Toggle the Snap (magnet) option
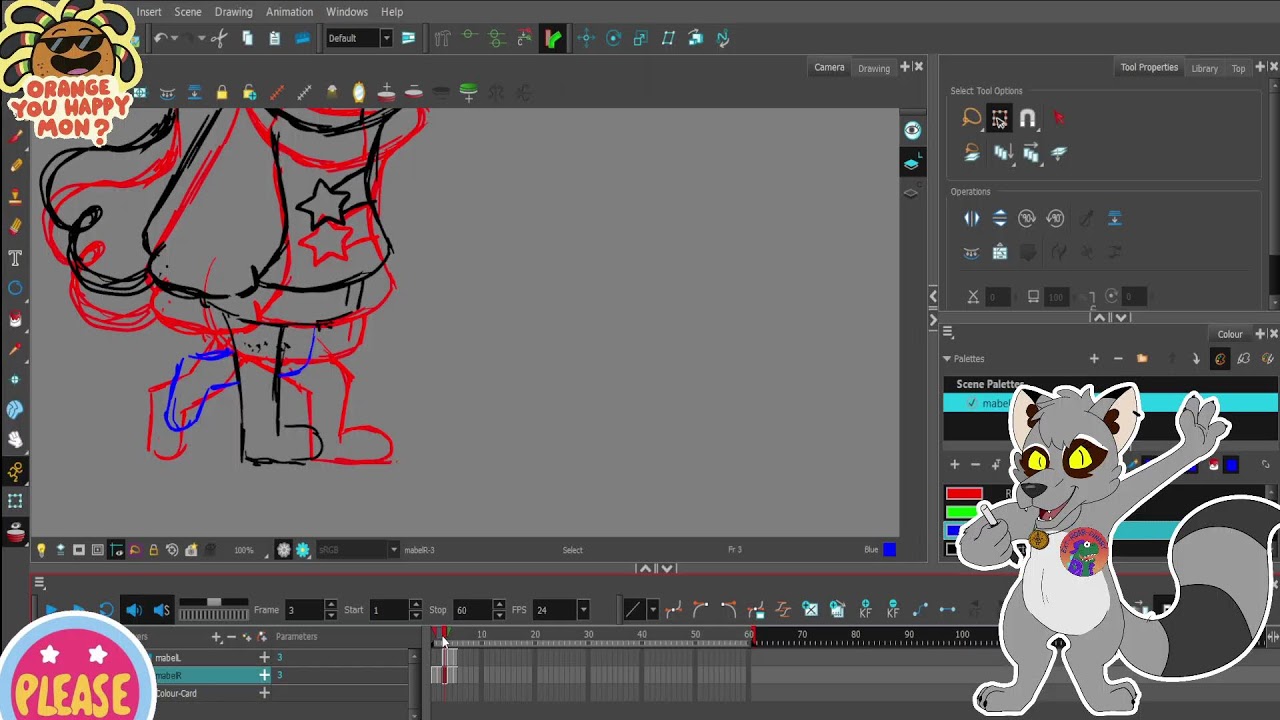The width and height of the screenshot is (1280, 720). pyautogui.click(x=1027, y=118)
